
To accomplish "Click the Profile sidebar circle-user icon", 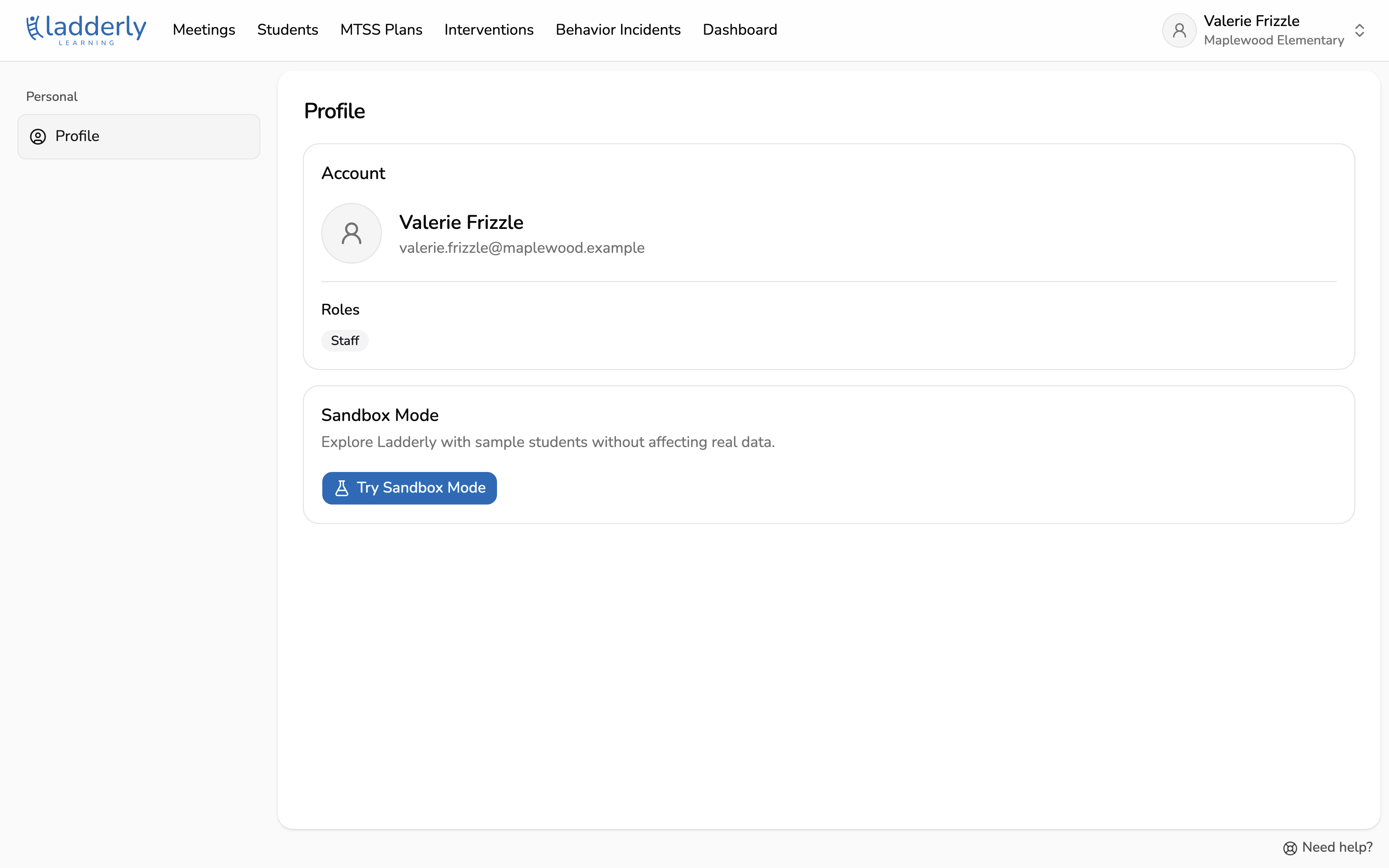I will click(x=38, y=137).
